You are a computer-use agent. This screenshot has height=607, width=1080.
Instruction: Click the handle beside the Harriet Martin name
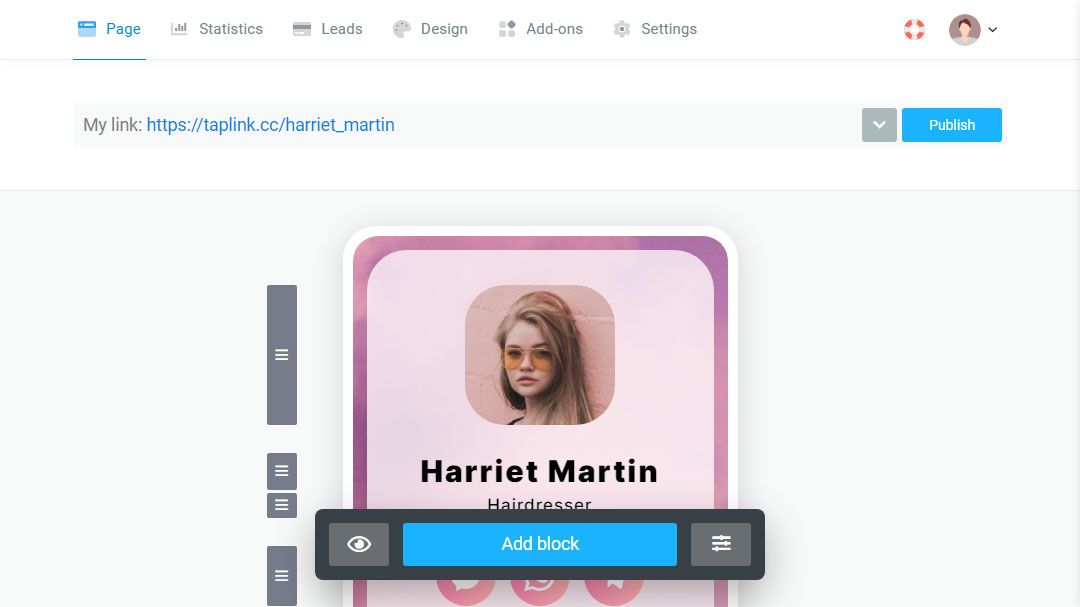pos(282,471)
